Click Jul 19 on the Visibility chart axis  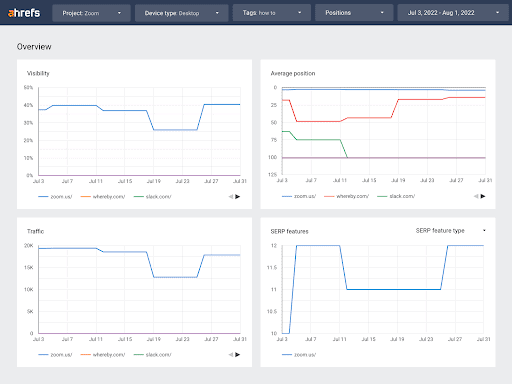[154, 181]
